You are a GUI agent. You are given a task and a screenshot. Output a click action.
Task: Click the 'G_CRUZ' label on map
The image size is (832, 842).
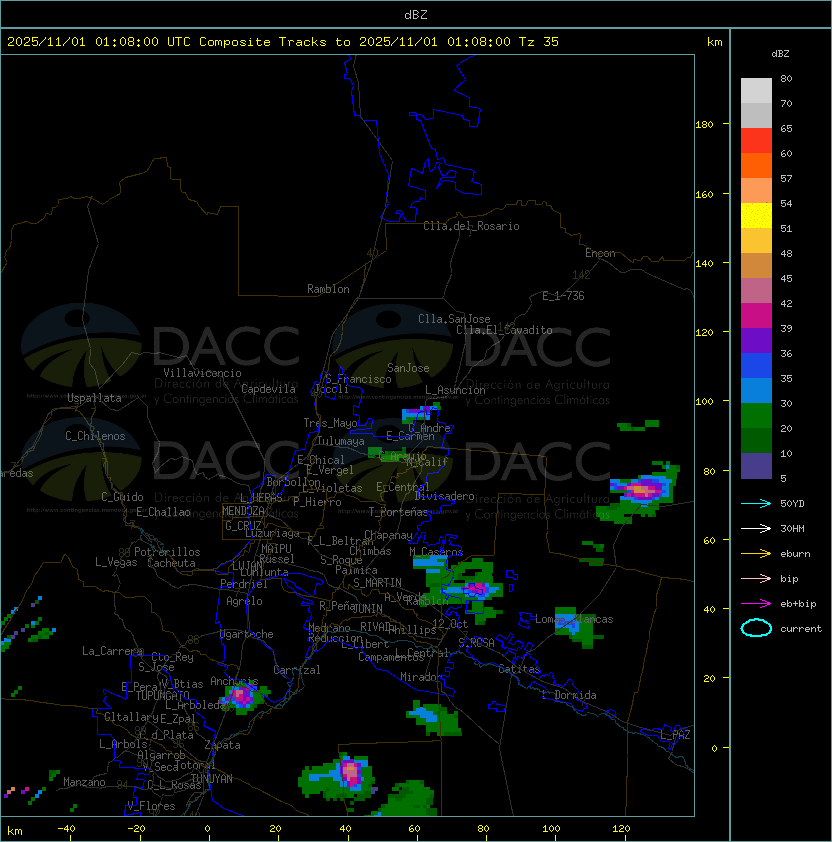[243, 526]
